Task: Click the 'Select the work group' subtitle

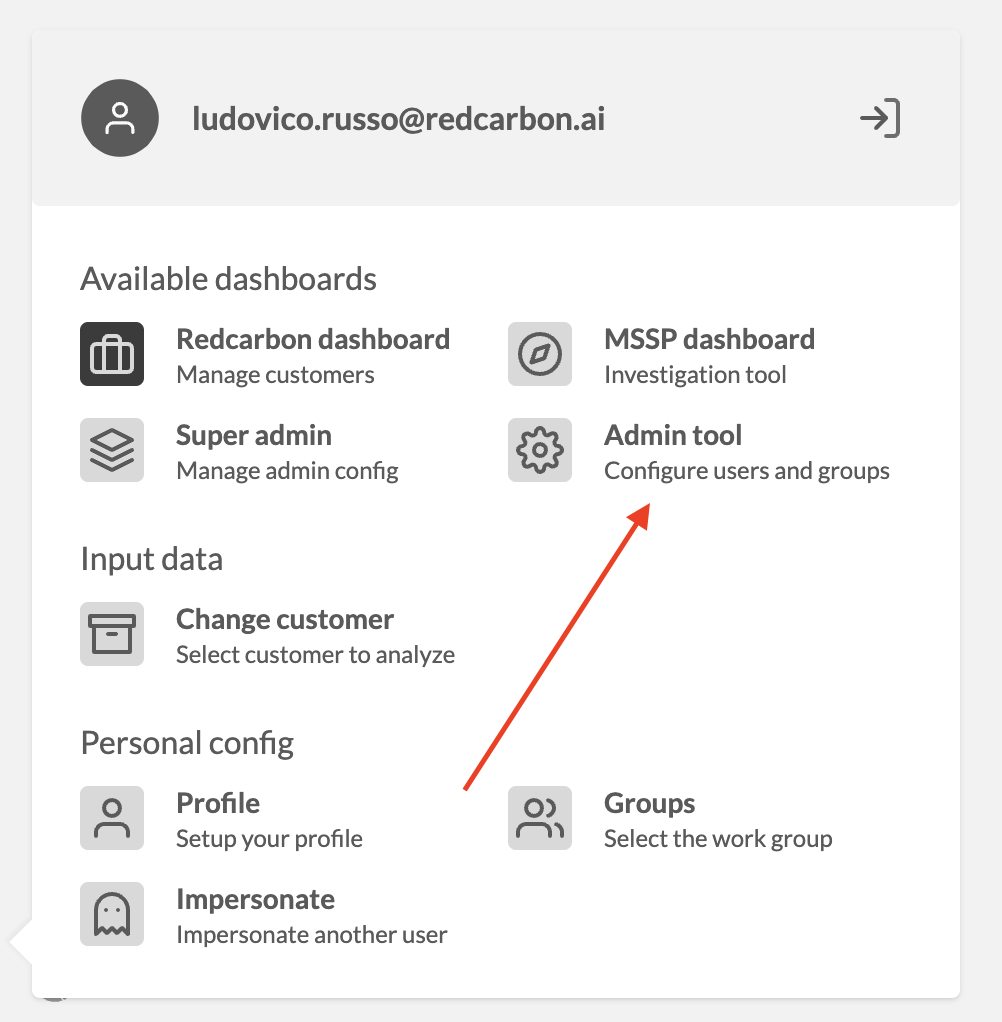Action: (x=718, y=839)
